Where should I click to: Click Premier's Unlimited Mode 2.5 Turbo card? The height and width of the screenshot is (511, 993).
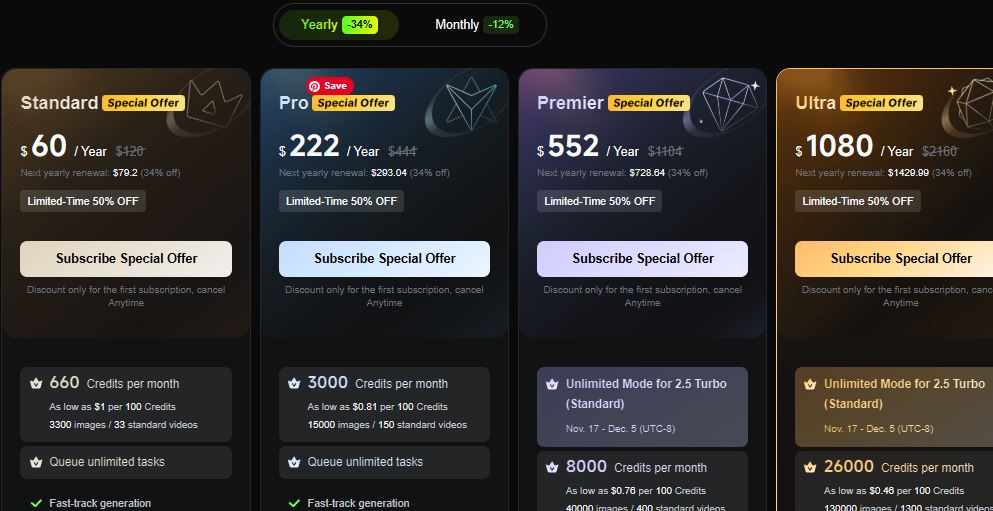642,405
